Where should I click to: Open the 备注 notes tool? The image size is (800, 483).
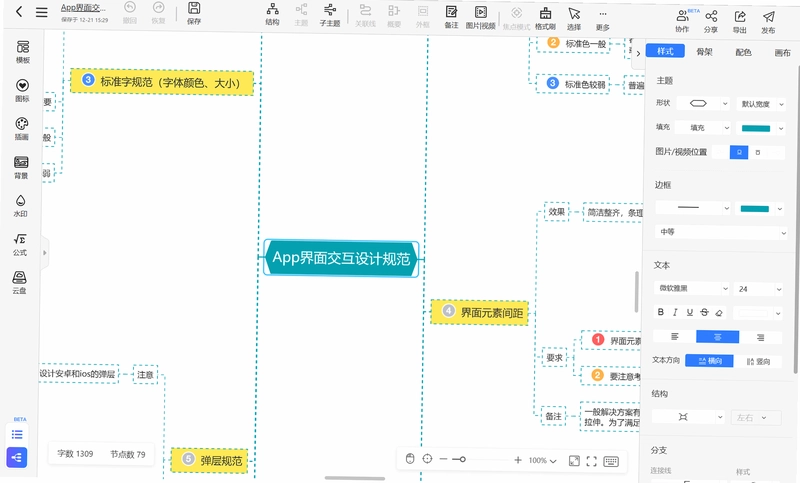pos(451,17)
